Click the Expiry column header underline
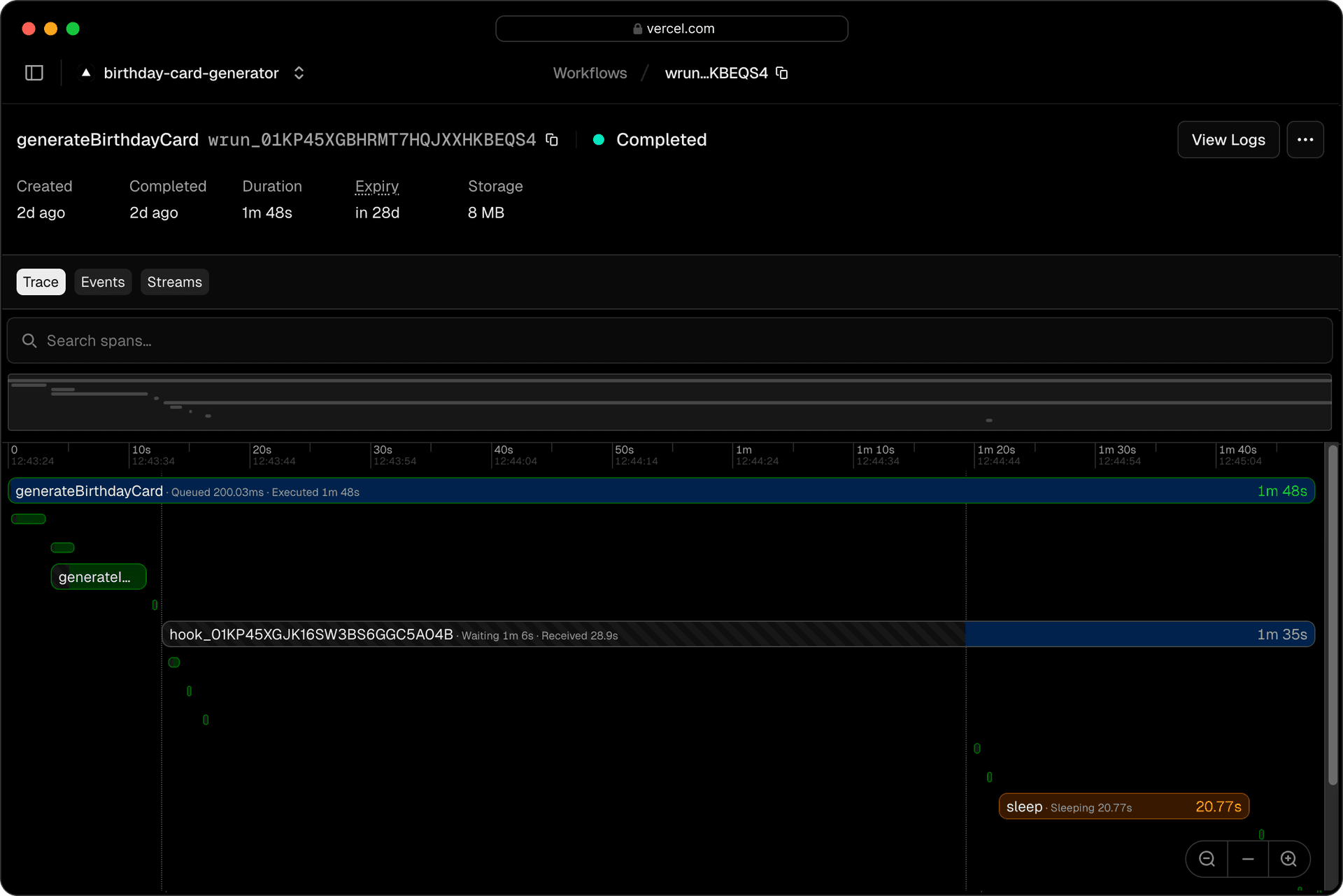1343x896 pixels. (x=376, y=187)
